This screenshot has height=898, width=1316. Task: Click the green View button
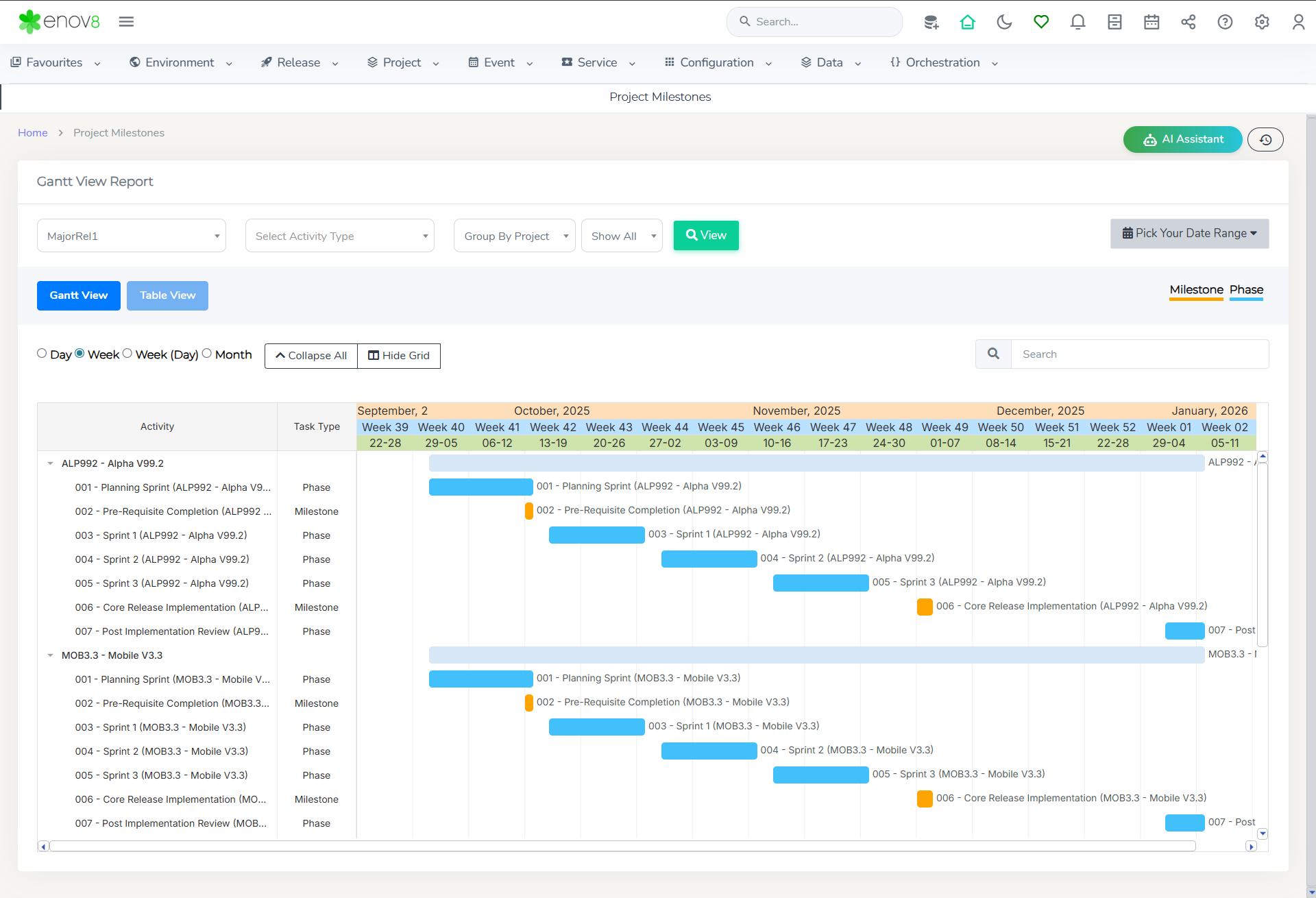tap(706, 235)
